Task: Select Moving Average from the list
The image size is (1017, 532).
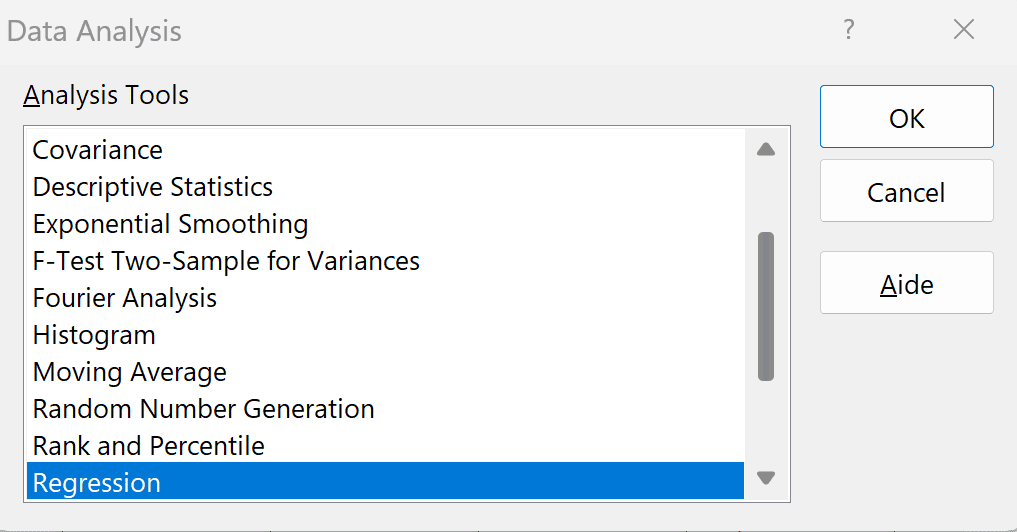Action: [x=130, y=372]
